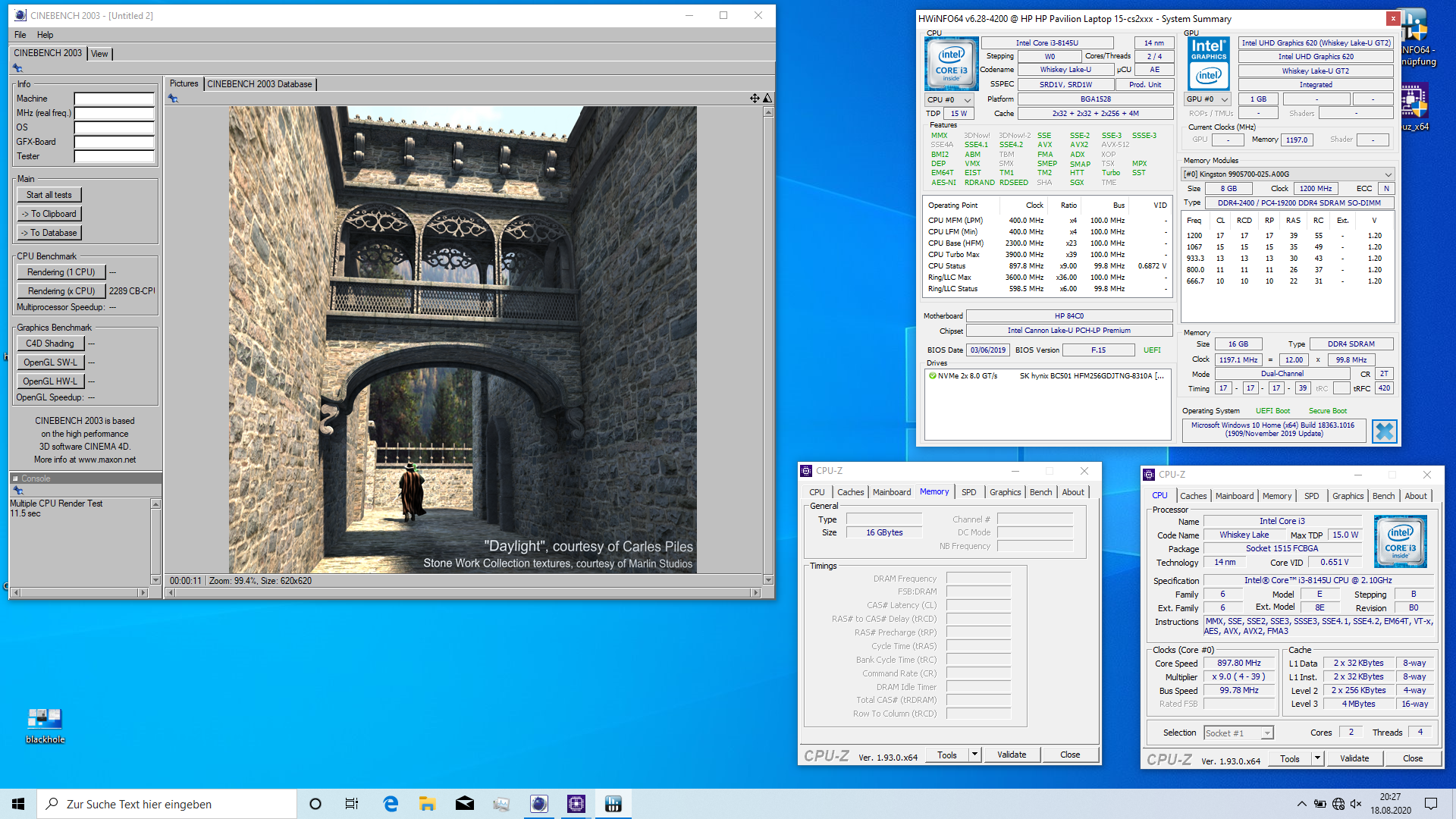
Task: Click the console scrollbar down arrow
Action: (x=155, y=579)
